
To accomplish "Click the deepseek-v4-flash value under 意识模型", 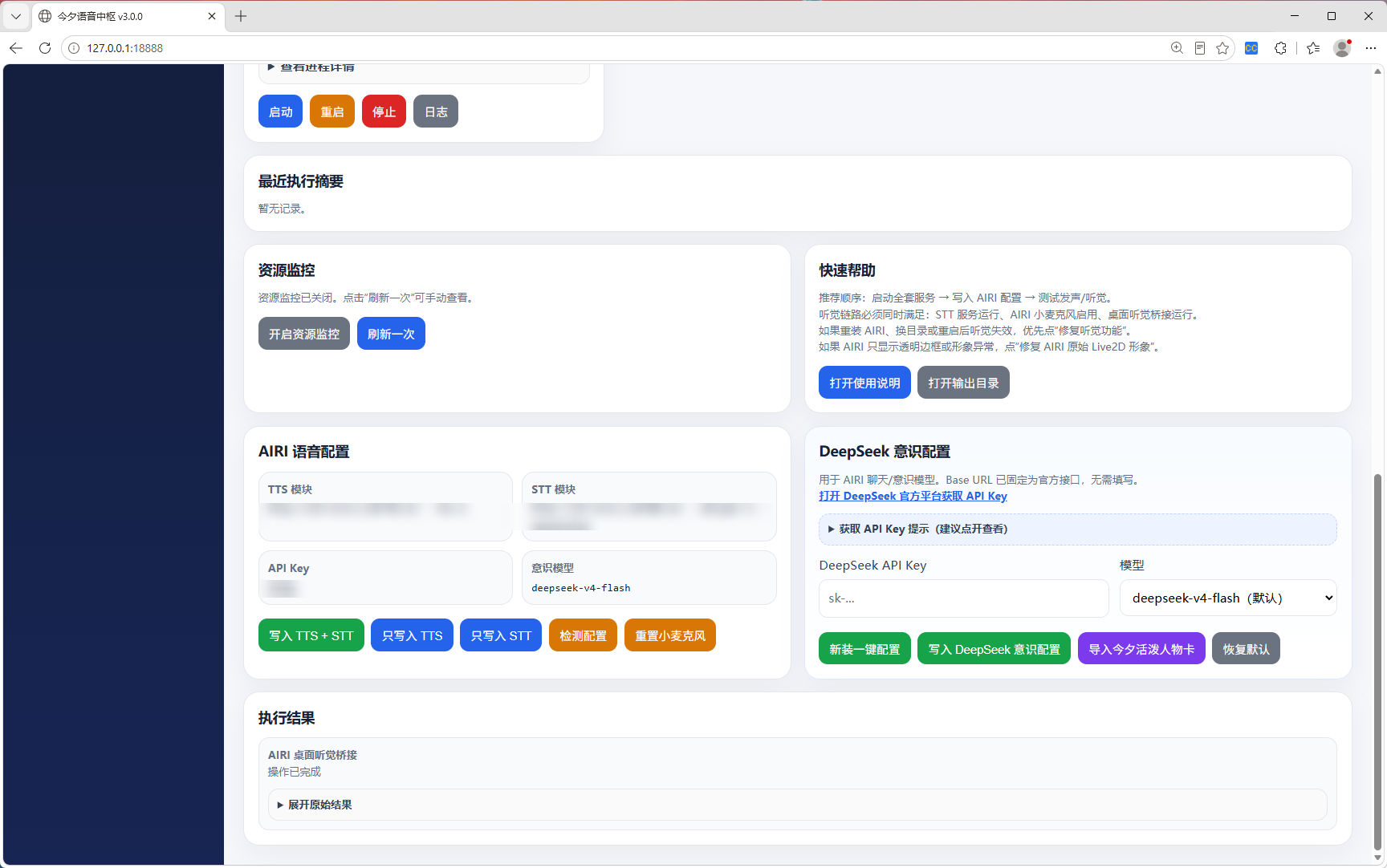I will point(581,588).
